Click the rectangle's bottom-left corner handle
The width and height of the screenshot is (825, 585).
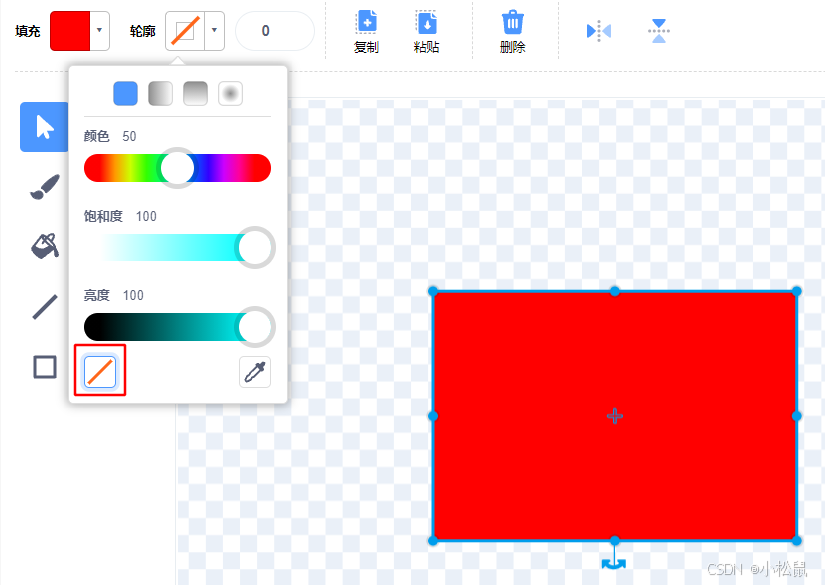tap(433, 540)
